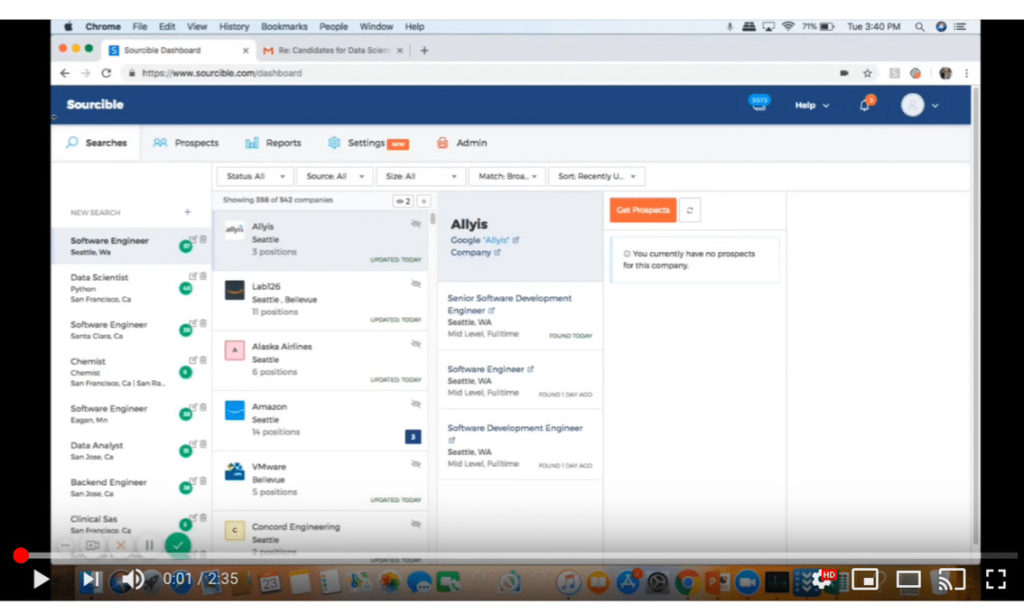
Task: Open the video settings gear
Action: pos(820,579)
